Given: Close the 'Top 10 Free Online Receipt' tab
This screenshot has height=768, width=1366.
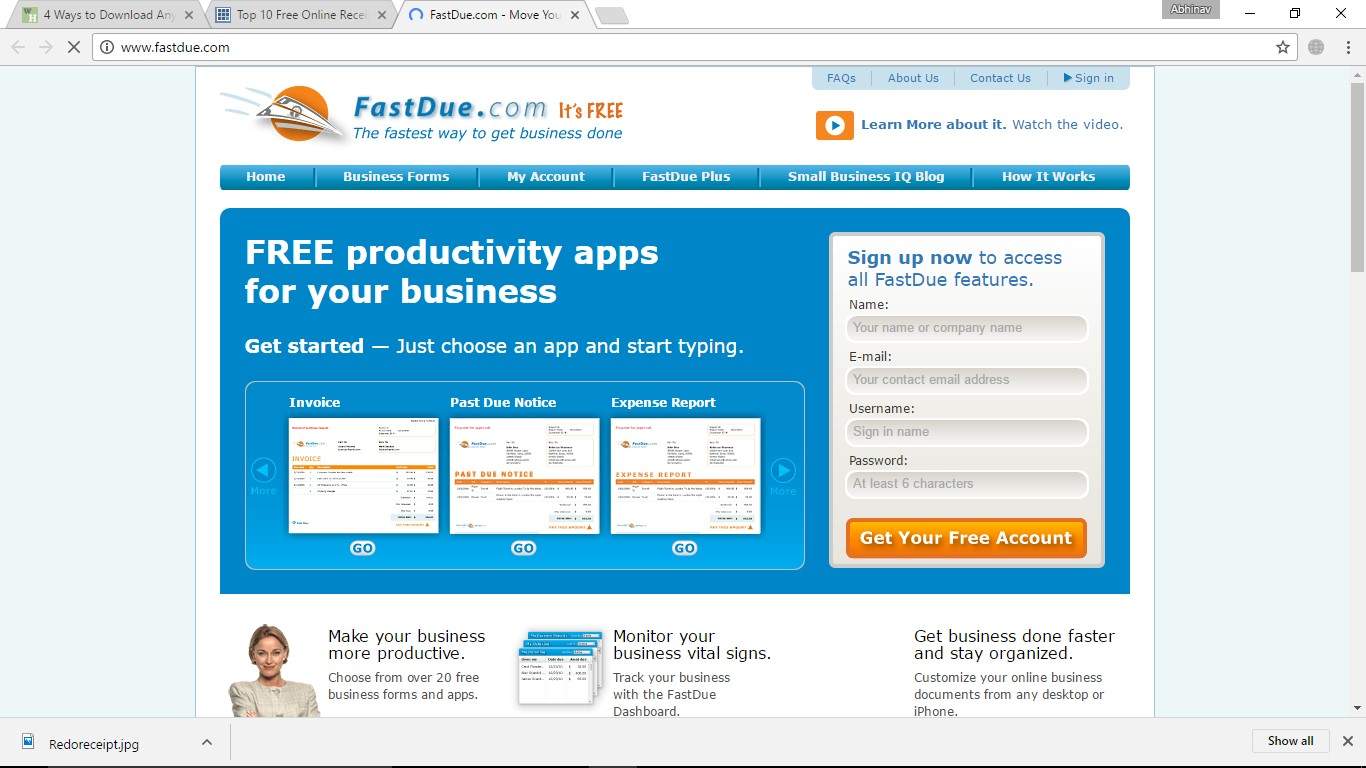Looking at the screenshot, I should 382,15.
